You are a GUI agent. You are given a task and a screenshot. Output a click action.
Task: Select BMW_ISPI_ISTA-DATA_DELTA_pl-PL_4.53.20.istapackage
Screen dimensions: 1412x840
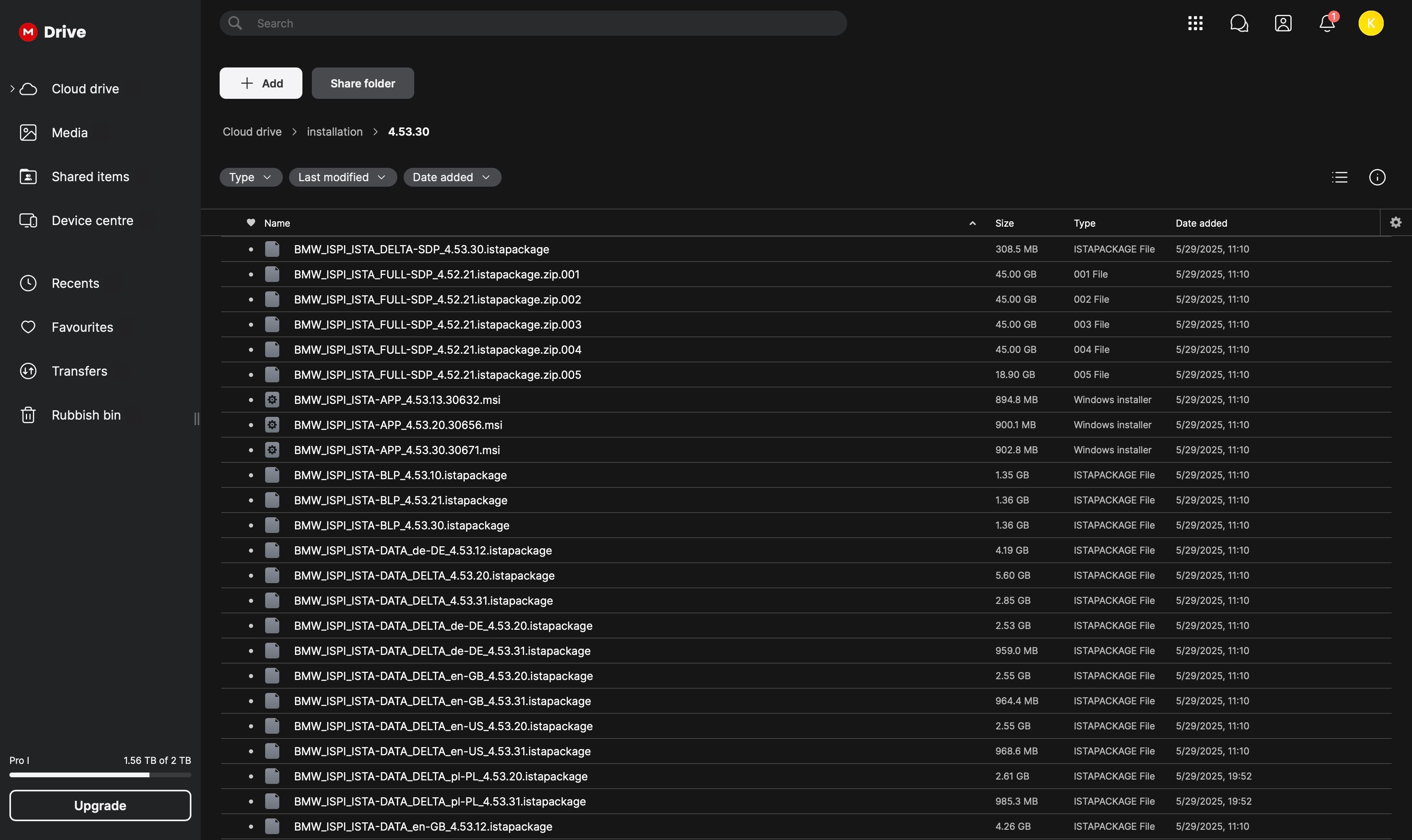[806, 776]
